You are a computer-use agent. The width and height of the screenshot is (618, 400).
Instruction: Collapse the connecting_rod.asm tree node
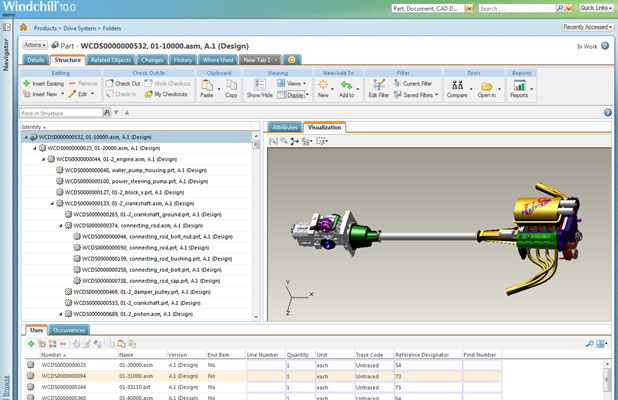(x=60, y=225)
